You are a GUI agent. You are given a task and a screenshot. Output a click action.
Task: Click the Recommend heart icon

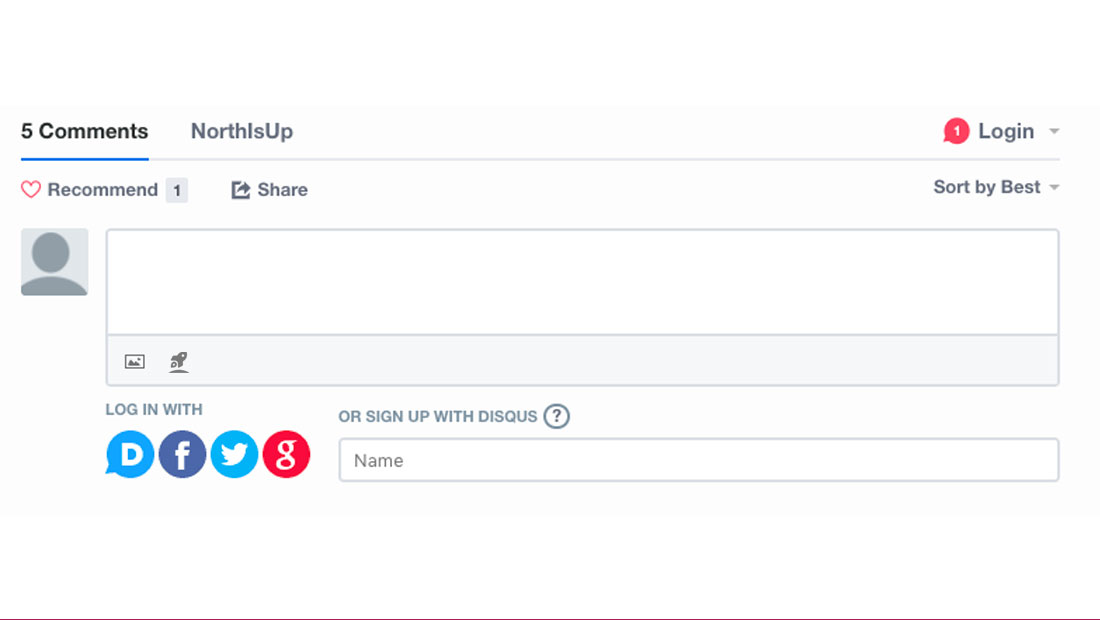[x=31, y=189]
